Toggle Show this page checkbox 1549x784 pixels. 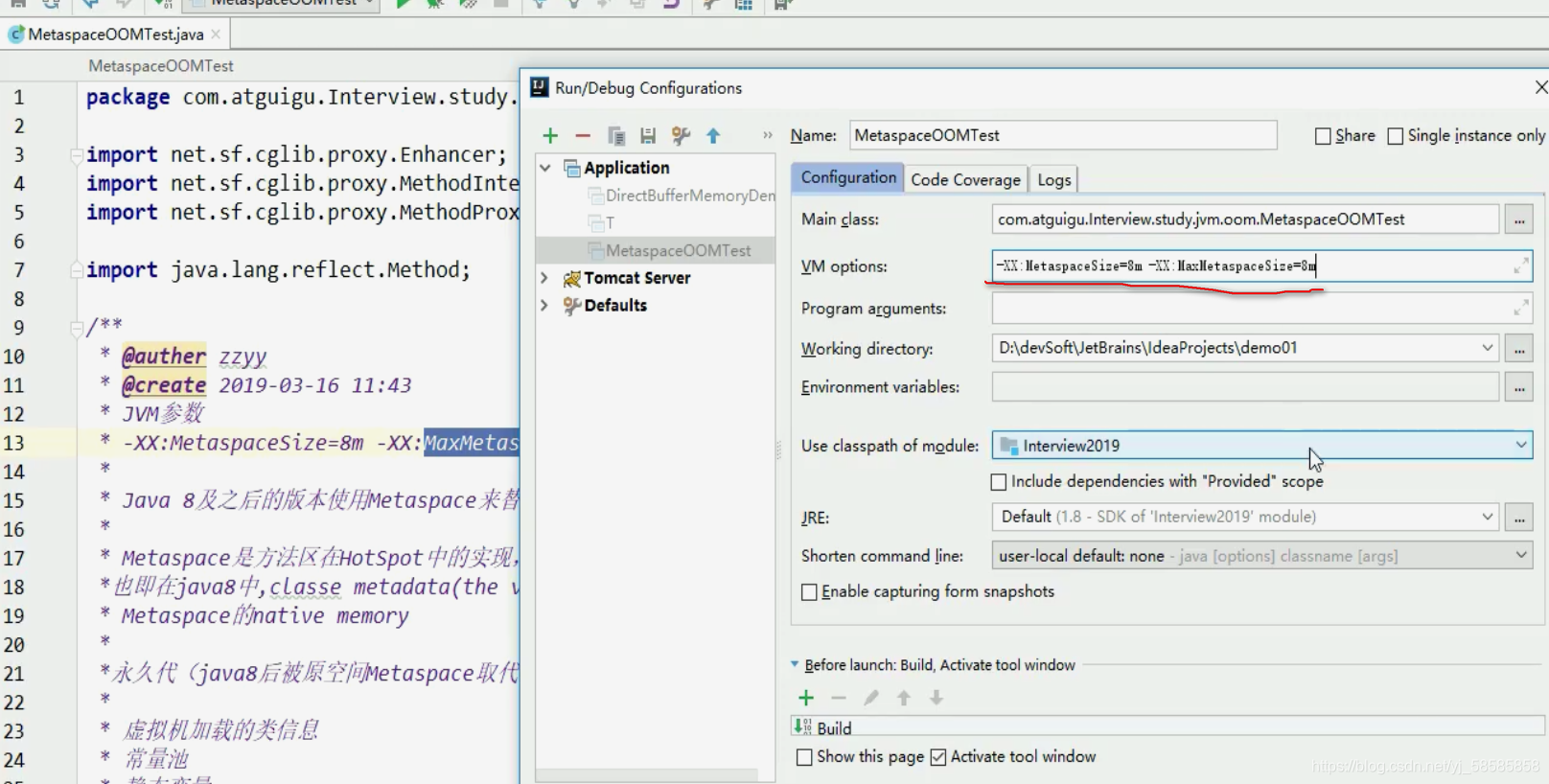click(x=804, y=757)
